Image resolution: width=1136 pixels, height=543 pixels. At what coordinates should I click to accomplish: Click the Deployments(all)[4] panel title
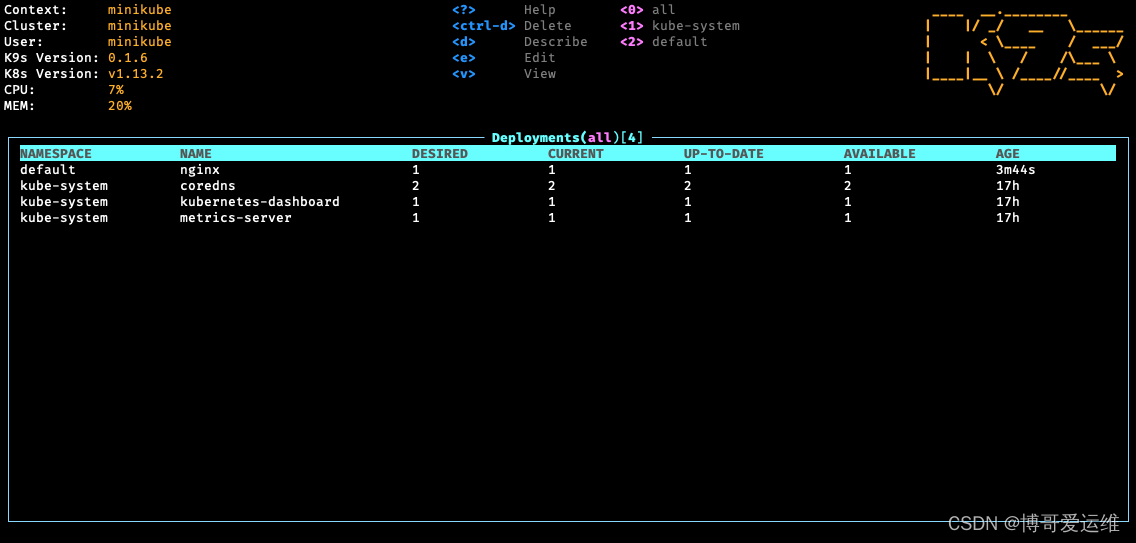567,138
